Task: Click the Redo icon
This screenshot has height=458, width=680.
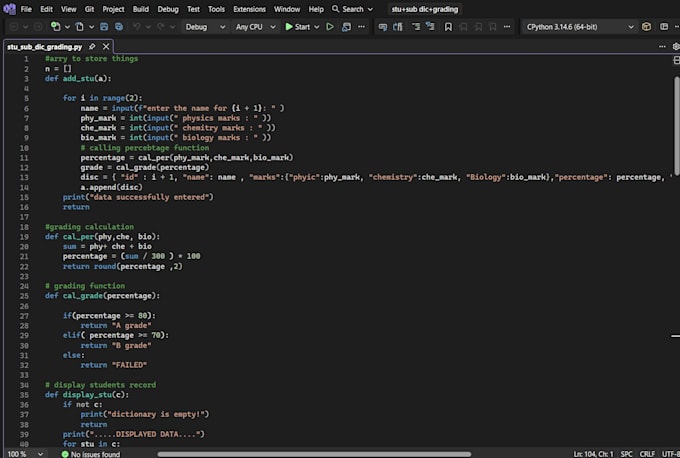Action: point(161,27)
